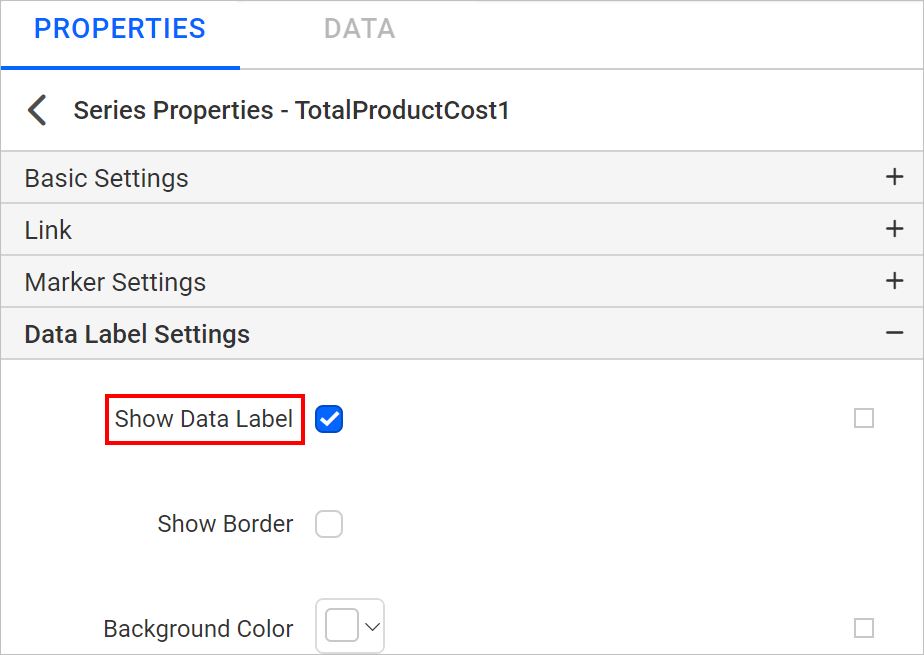This screenshot has width=924, height=655.
Task: Click the plus icon beside Marker Settings
Action: [894, 281]
